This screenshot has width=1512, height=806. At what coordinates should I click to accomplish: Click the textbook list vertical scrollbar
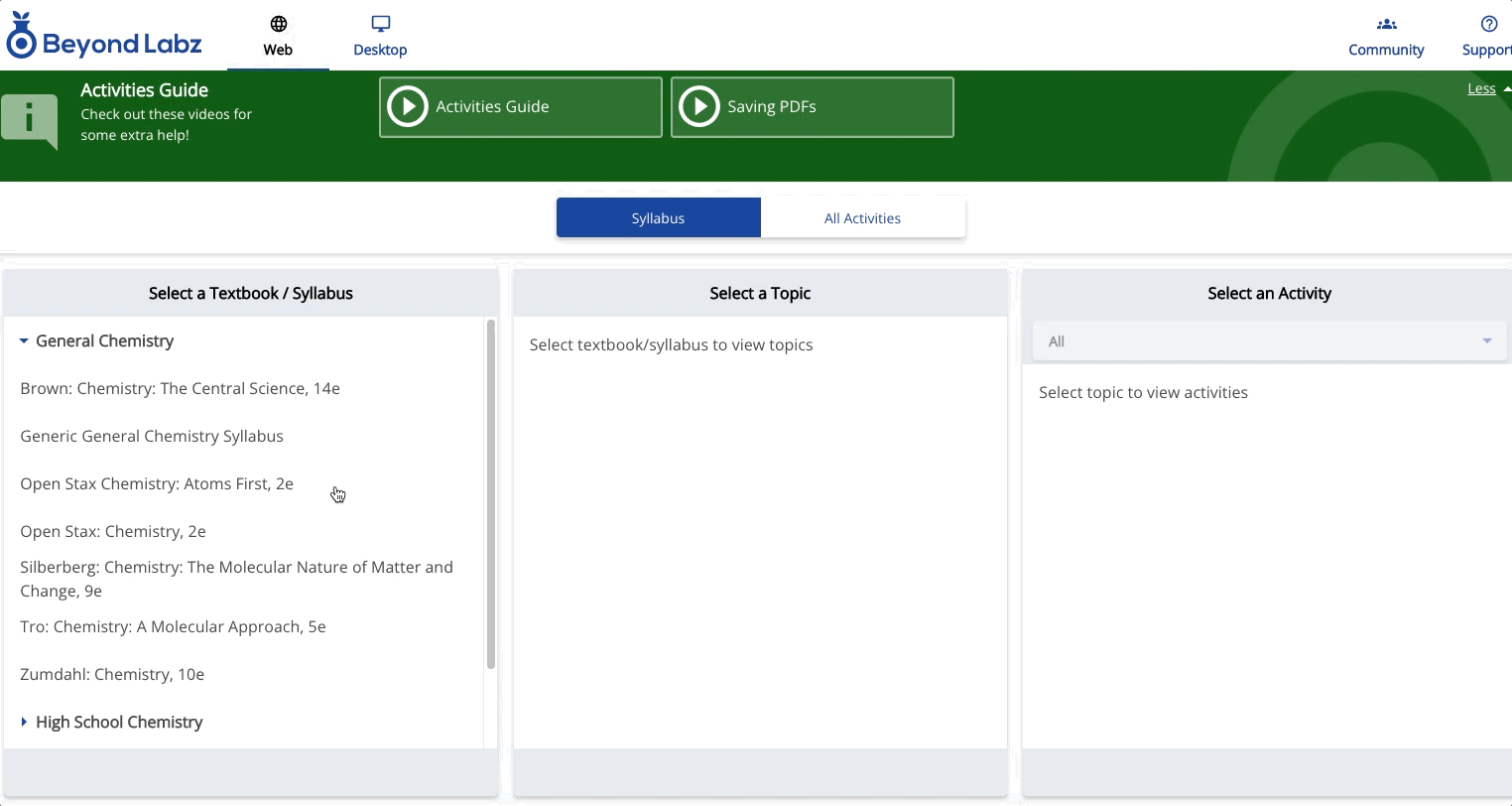[490, 494]
